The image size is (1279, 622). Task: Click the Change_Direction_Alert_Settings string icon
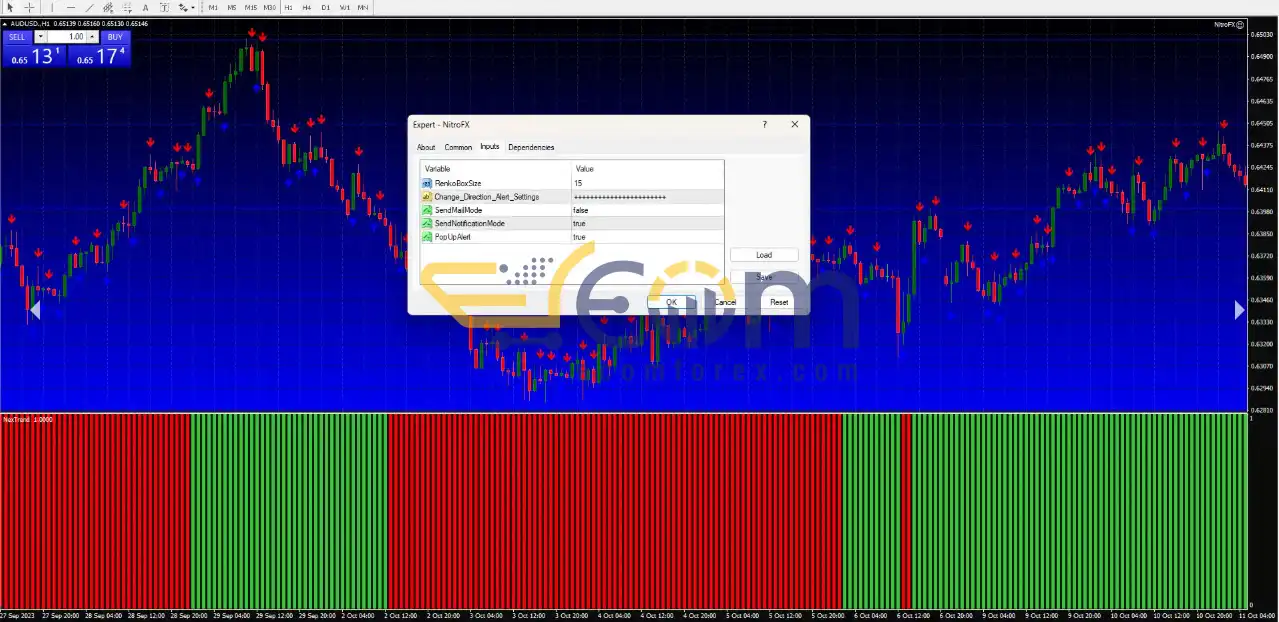427,197
